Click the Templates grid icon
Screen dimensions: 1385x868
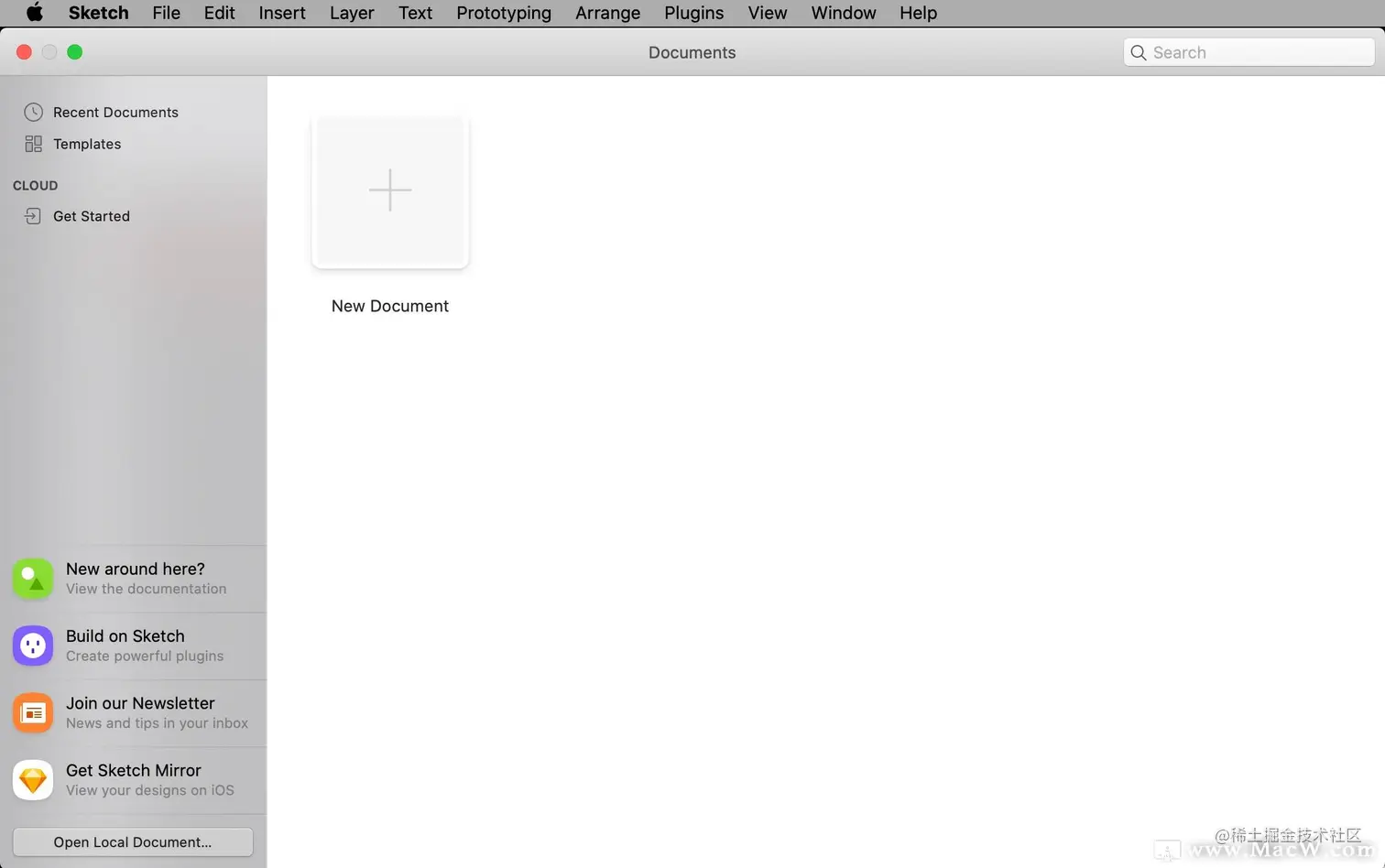[x=33, y=144]
